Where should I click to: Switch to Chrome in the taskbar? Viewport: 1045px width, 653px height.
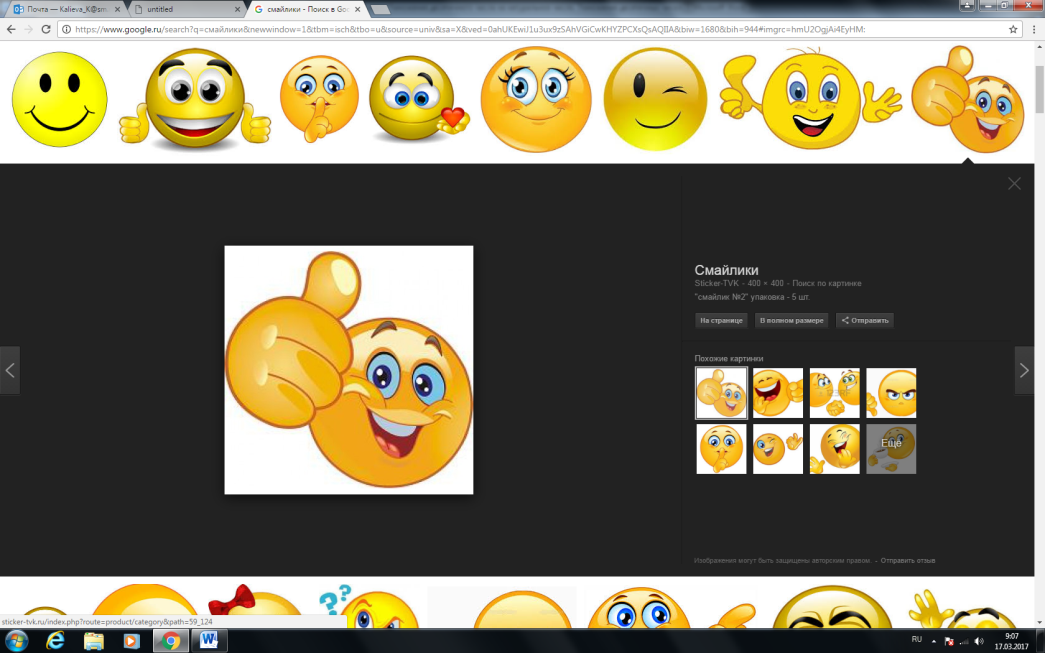click(171, 641)
